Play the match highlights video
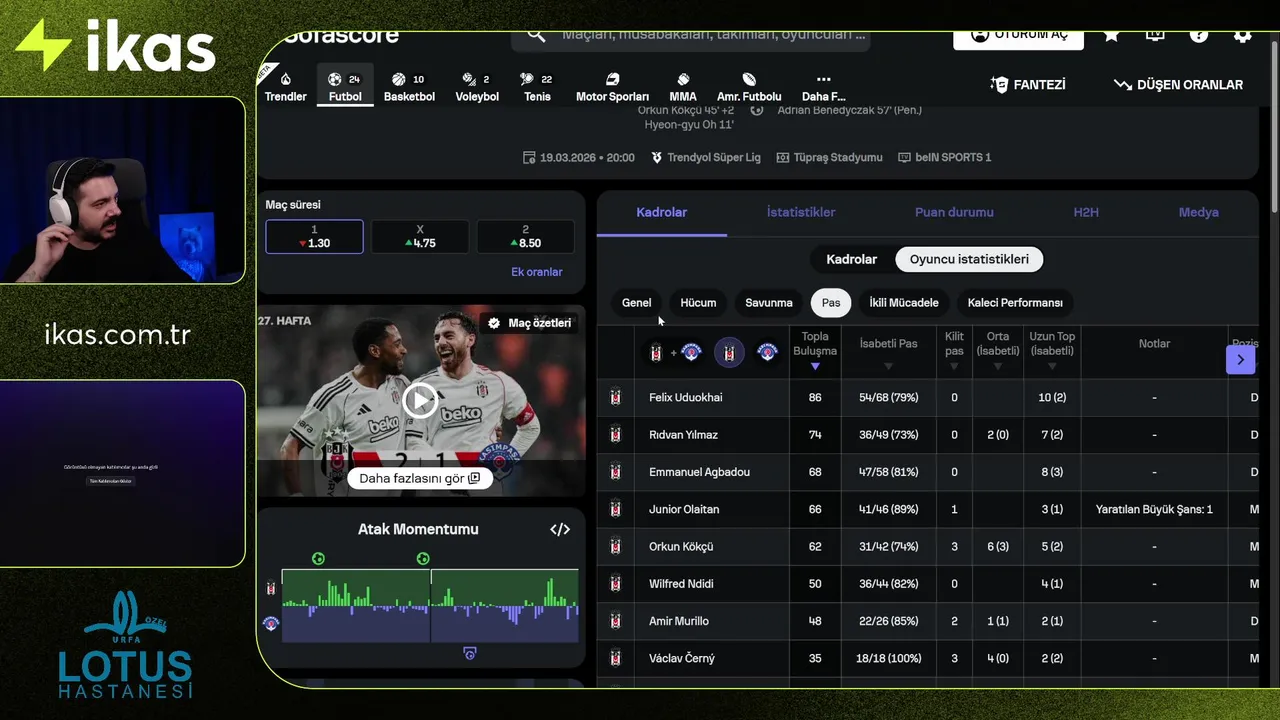 [x=420, y=401]
